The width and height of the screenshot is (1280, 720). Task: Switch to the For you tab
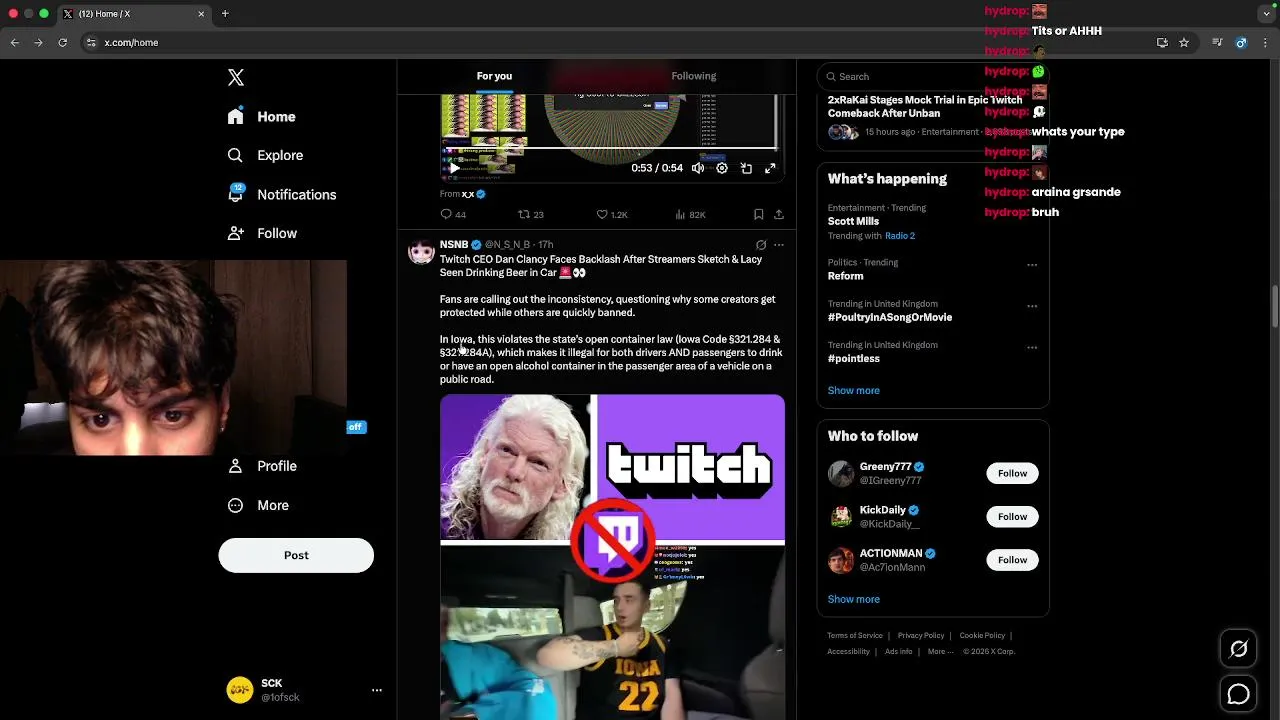(494, 77)
